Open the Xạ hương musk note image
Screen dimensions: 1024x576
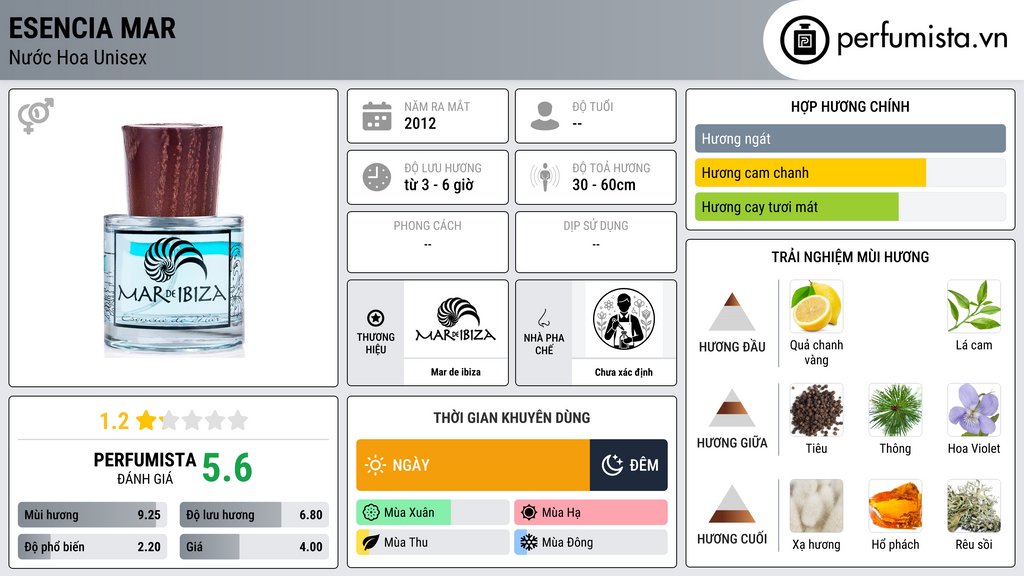click(816, 506)
